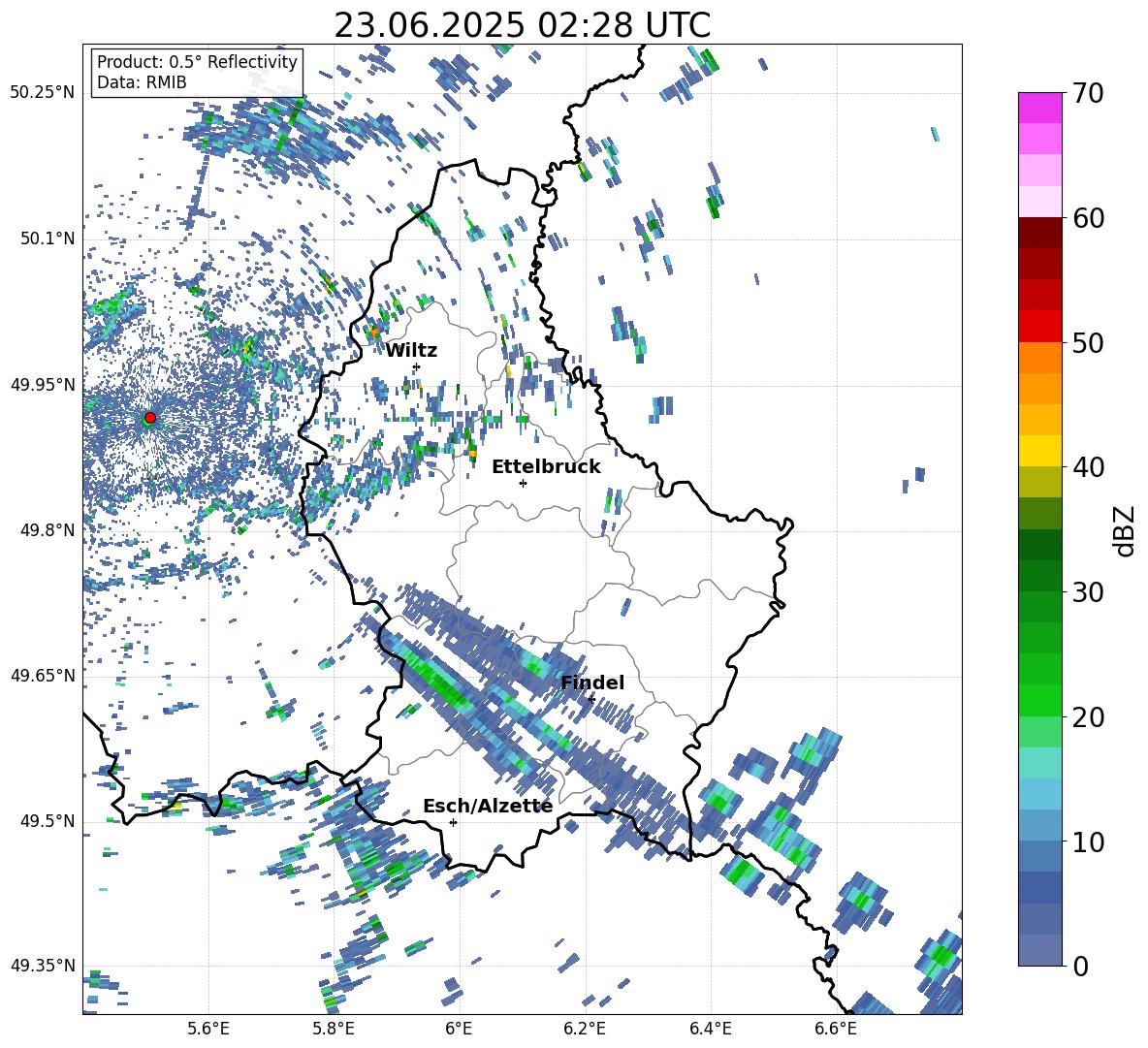This screenshot has height=1048, width=1148.
Task: Click the Ettelbruck station cross marker
Action: coord(523,483)
